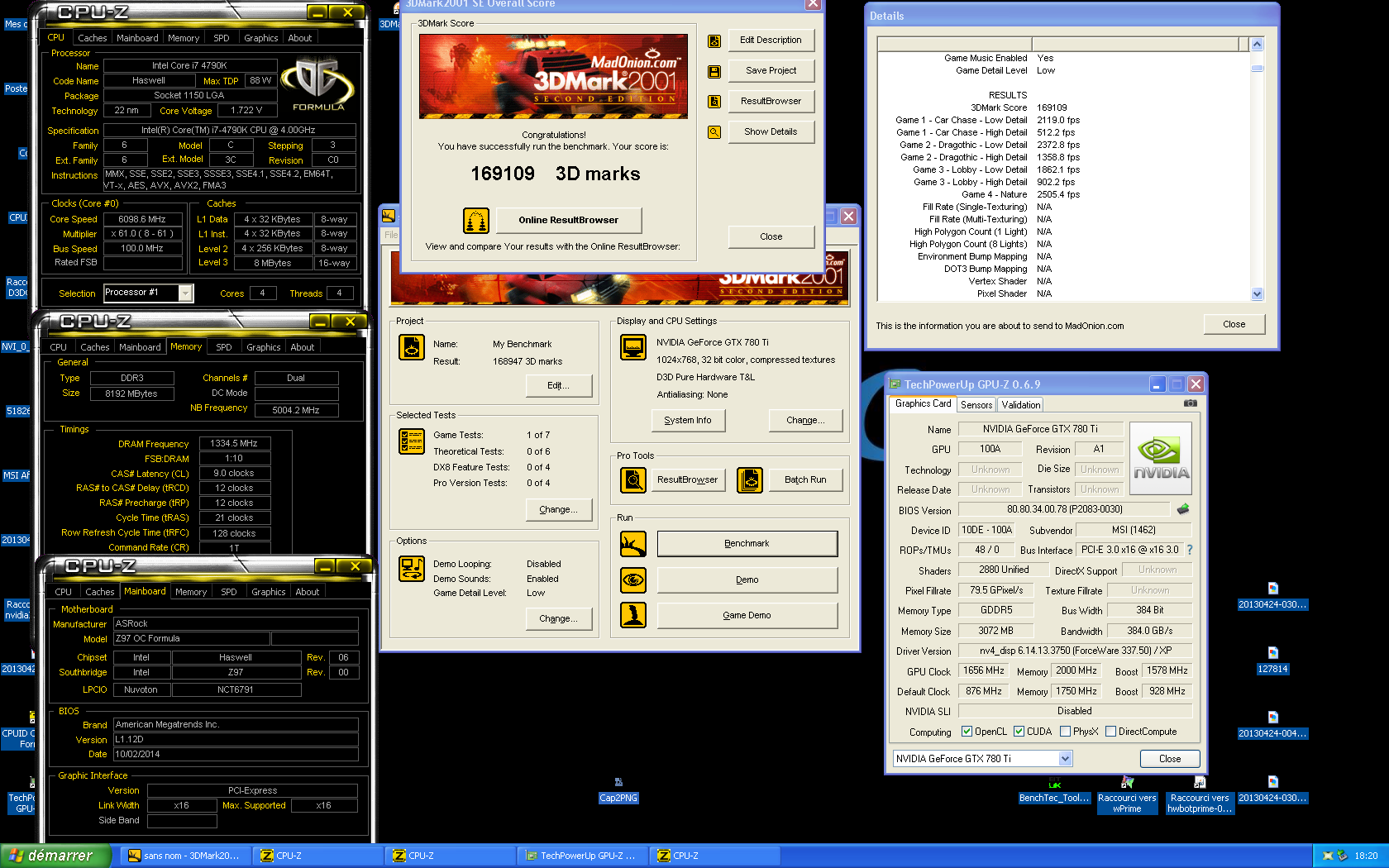The image size is (1389, 868).
Task: Select the 127814 file icon on desktop
Action: click(1272, 661)
